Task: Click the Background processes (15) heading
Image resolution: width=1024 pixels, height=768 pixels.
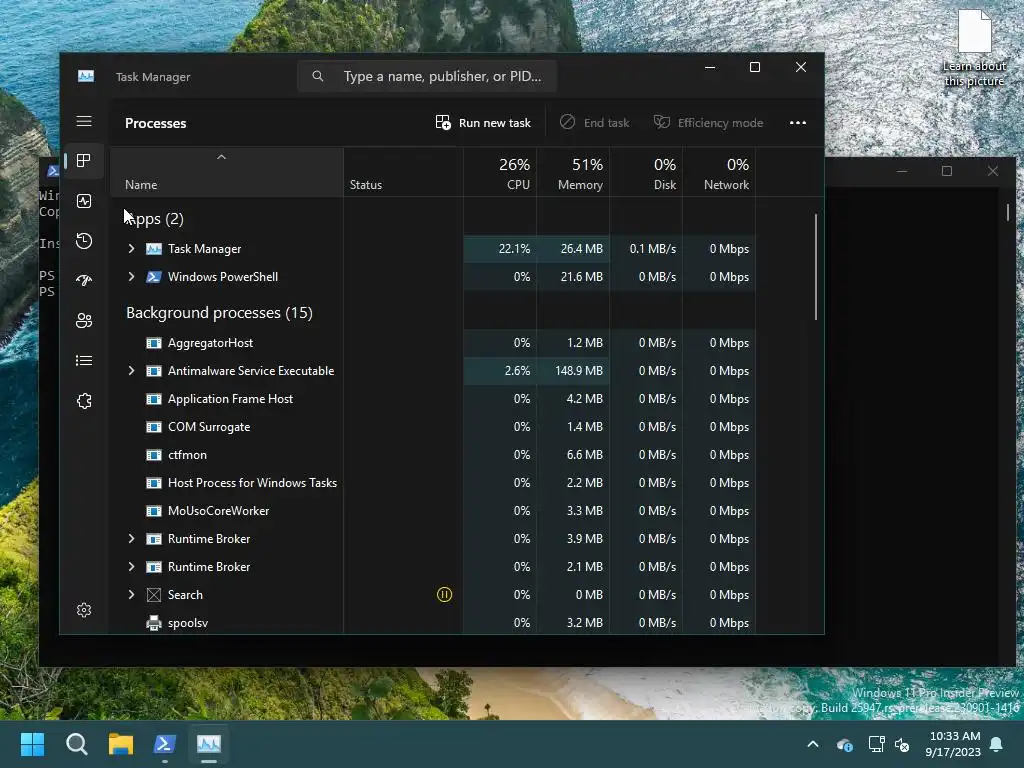Action: (219, 313)
